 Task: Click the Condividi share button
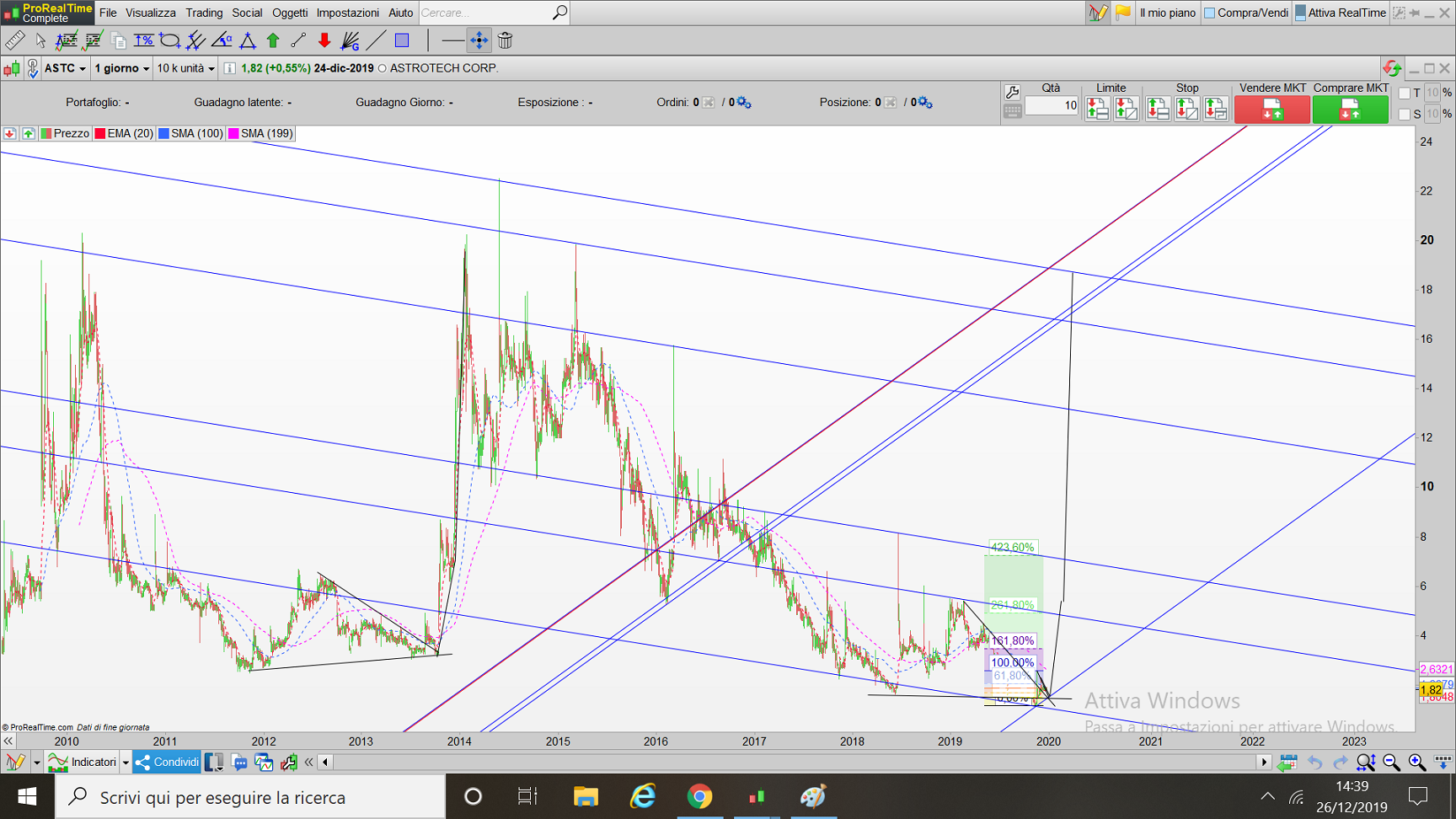pos(167,763)
